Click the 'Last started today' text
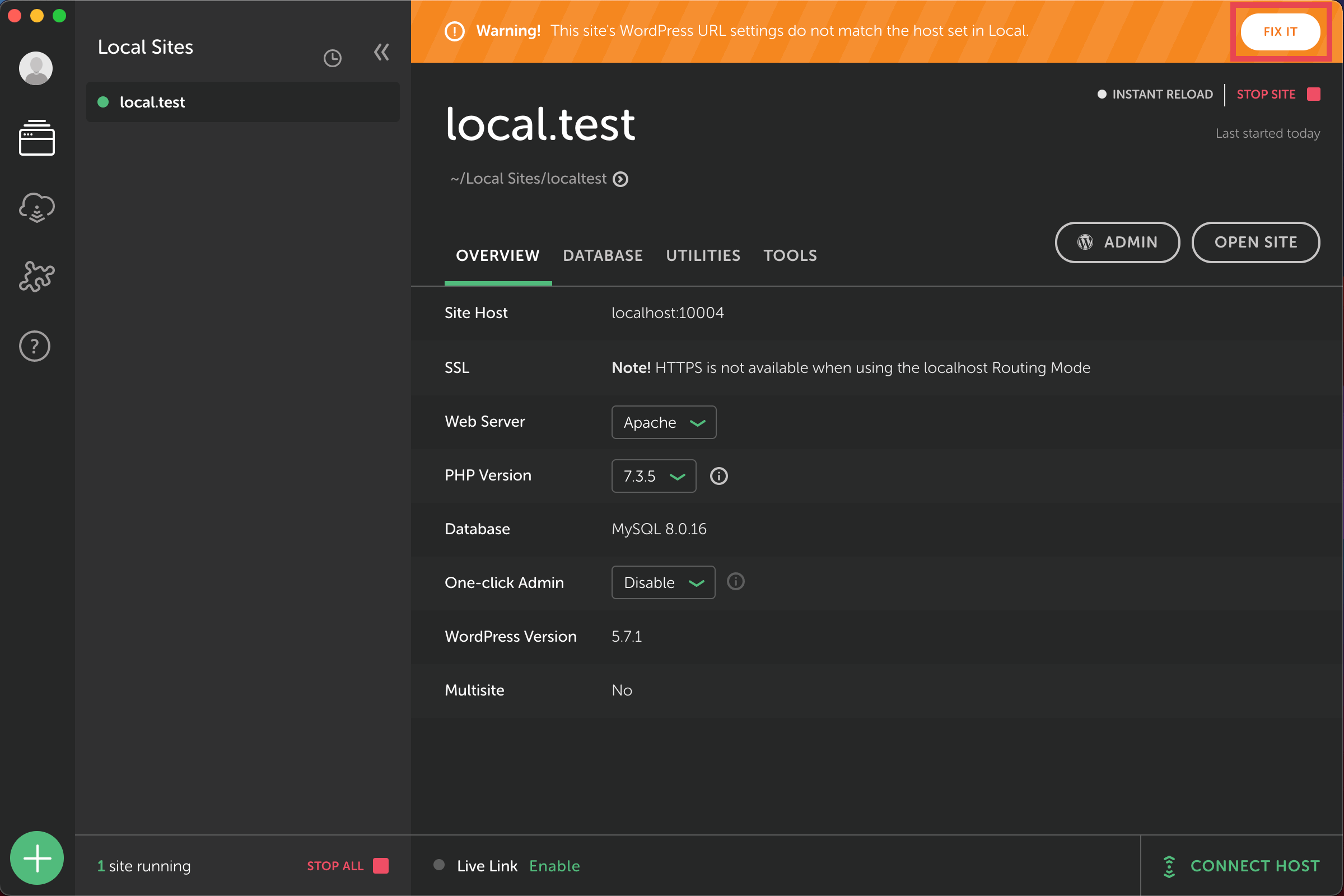The height and width of the screenshot is (896, 1344). coord(1267,133)
